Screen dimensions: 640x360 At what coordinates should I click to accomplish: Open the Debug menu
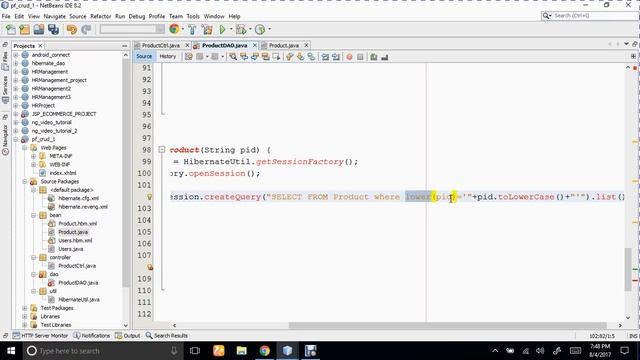(137, 16)
